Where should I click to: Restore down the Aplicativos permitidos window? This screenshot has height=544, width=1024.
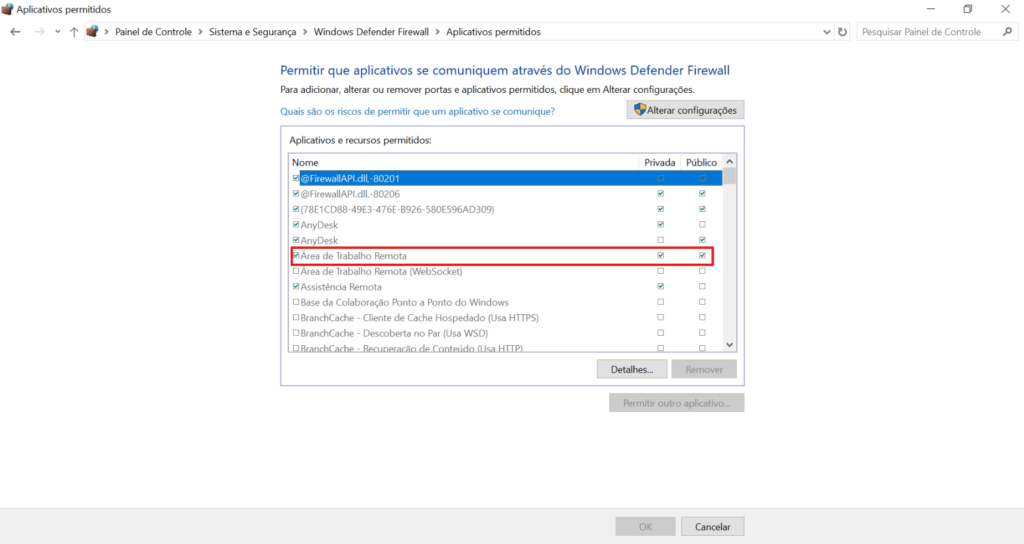click(x=968, y=9)
